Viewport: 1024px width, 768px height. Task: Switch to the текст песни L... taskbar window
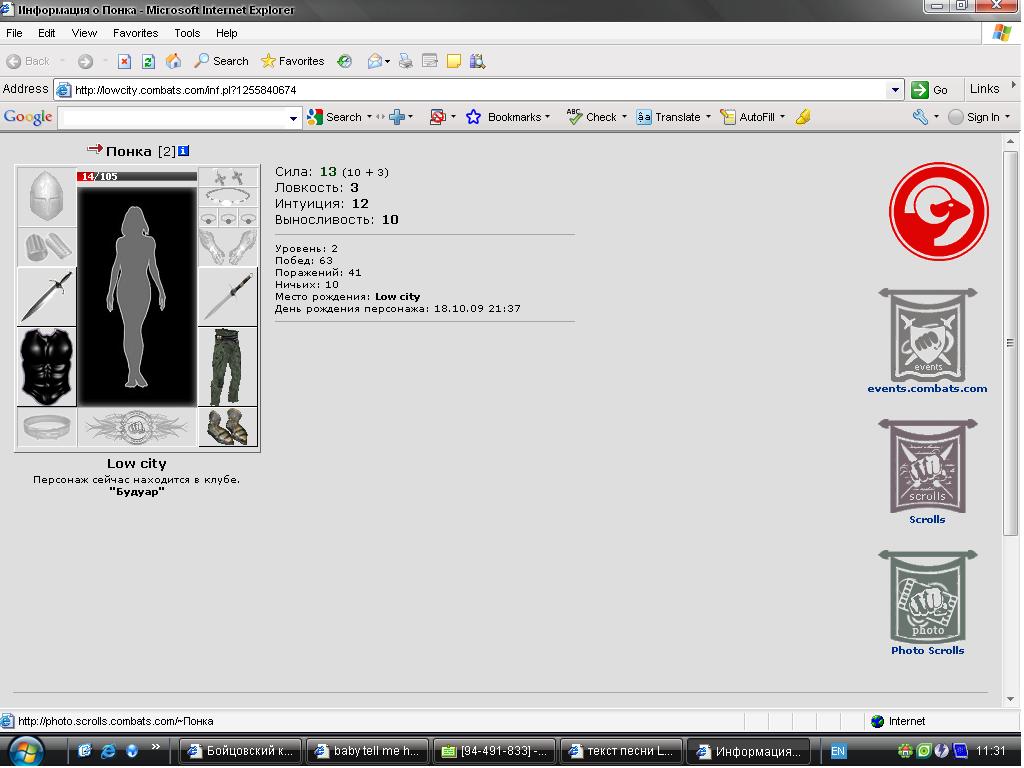tap(620, 751)
